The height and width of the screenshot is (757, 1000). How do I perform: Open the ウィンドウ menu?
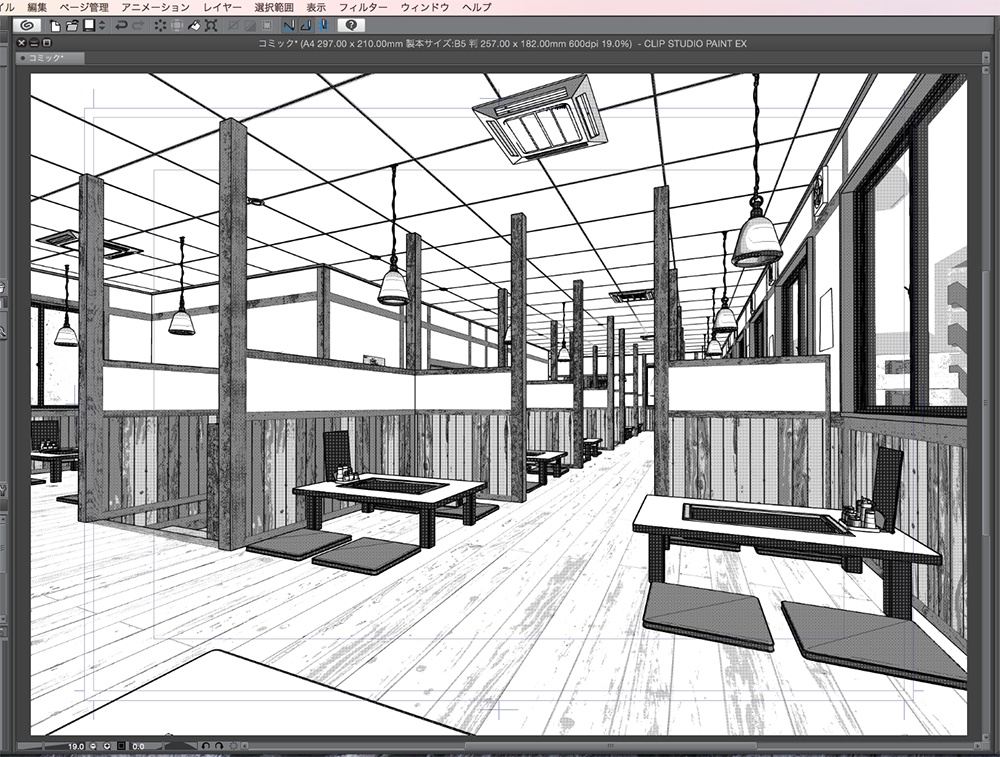click(x=425, y=7)
